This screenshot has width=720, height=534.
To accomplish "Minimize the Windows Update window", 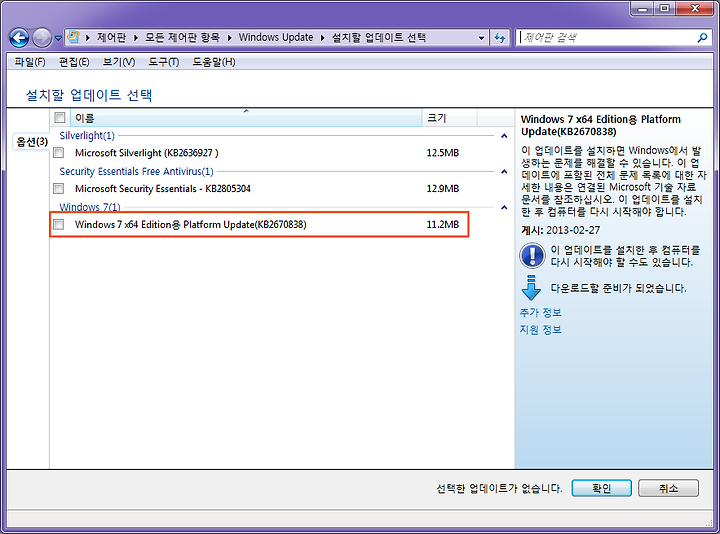I will 644,8.
